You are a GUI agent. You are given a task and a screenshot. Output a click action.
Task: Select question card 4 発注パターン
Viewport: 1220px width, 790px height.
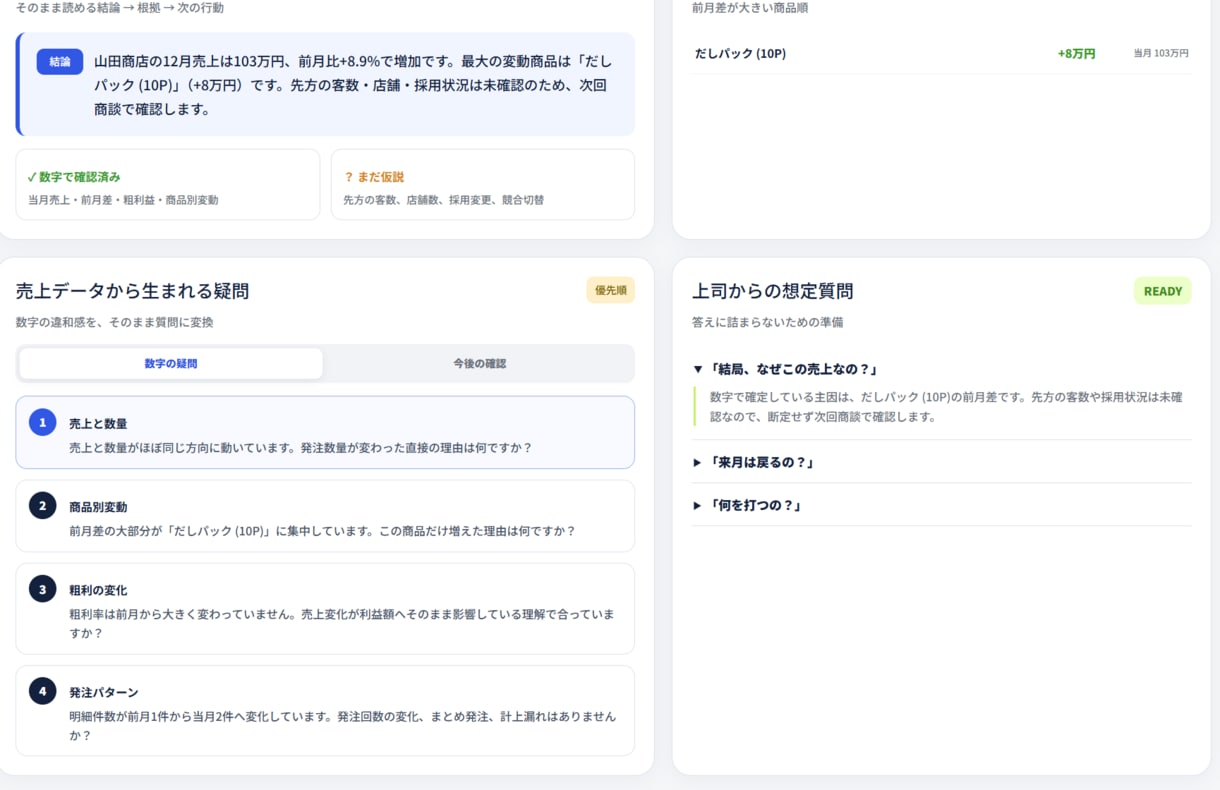(325, 711)
